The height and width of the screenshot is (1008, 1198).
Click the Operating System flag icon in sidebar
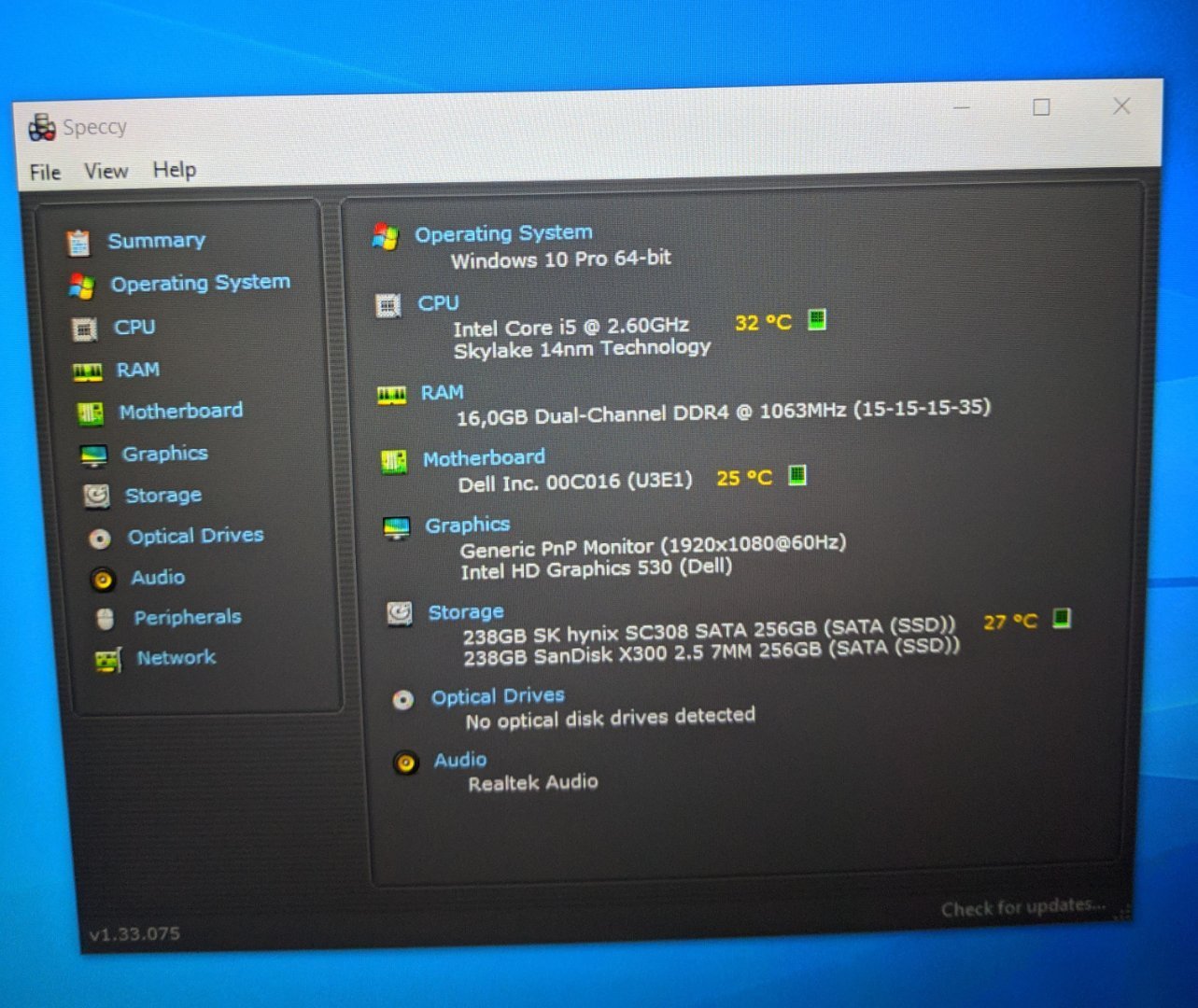pyautogui.click(x=82, y=286)
